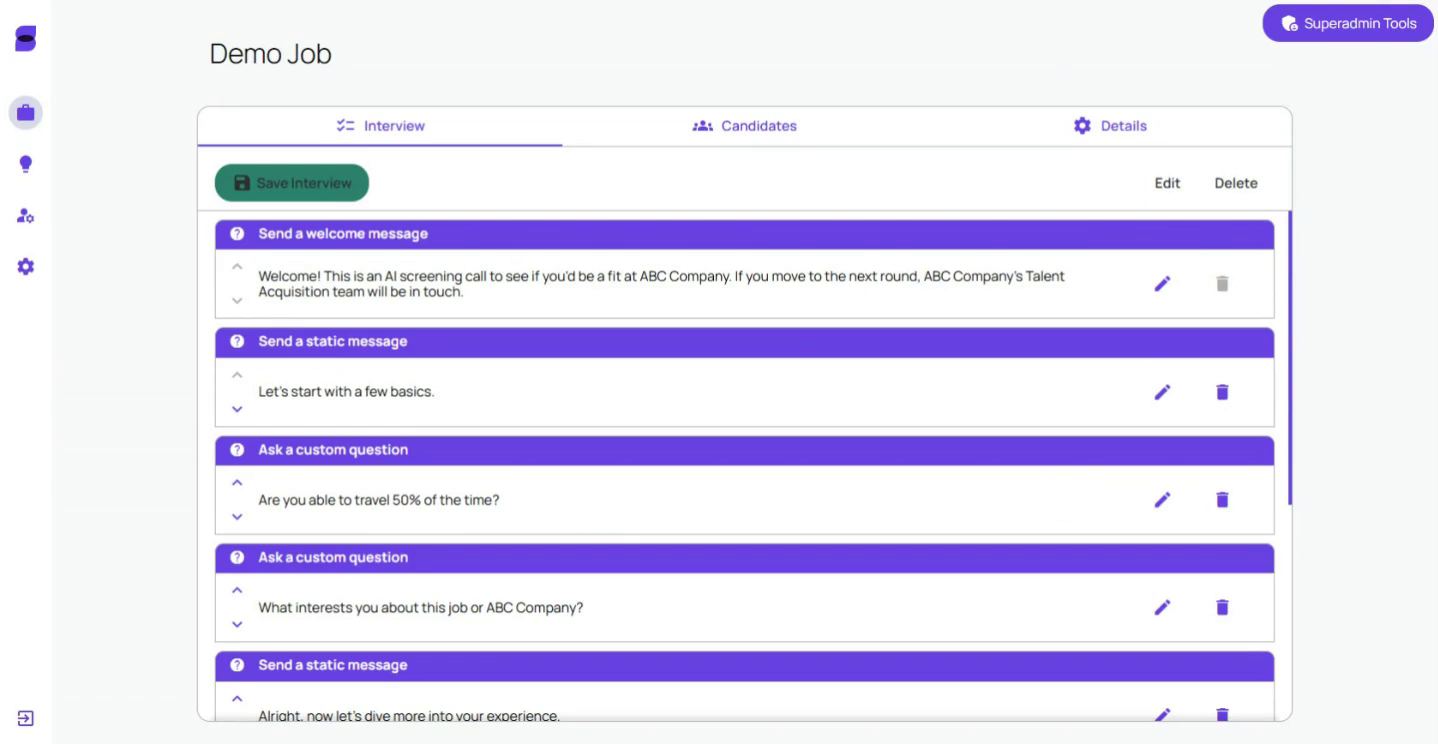Select the welcome message body text
This screenshot has height=744, width=1438.
pos(661,284)
